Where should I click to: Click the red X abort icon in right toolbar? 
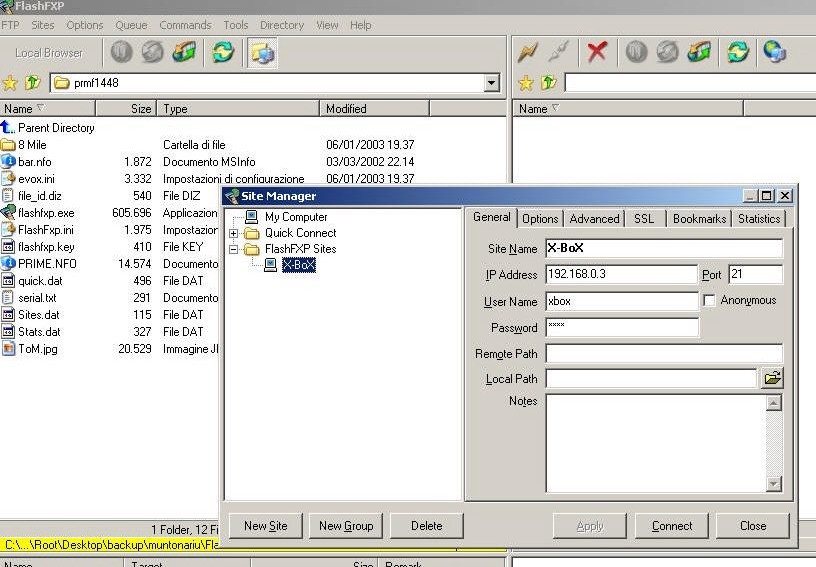597,52
